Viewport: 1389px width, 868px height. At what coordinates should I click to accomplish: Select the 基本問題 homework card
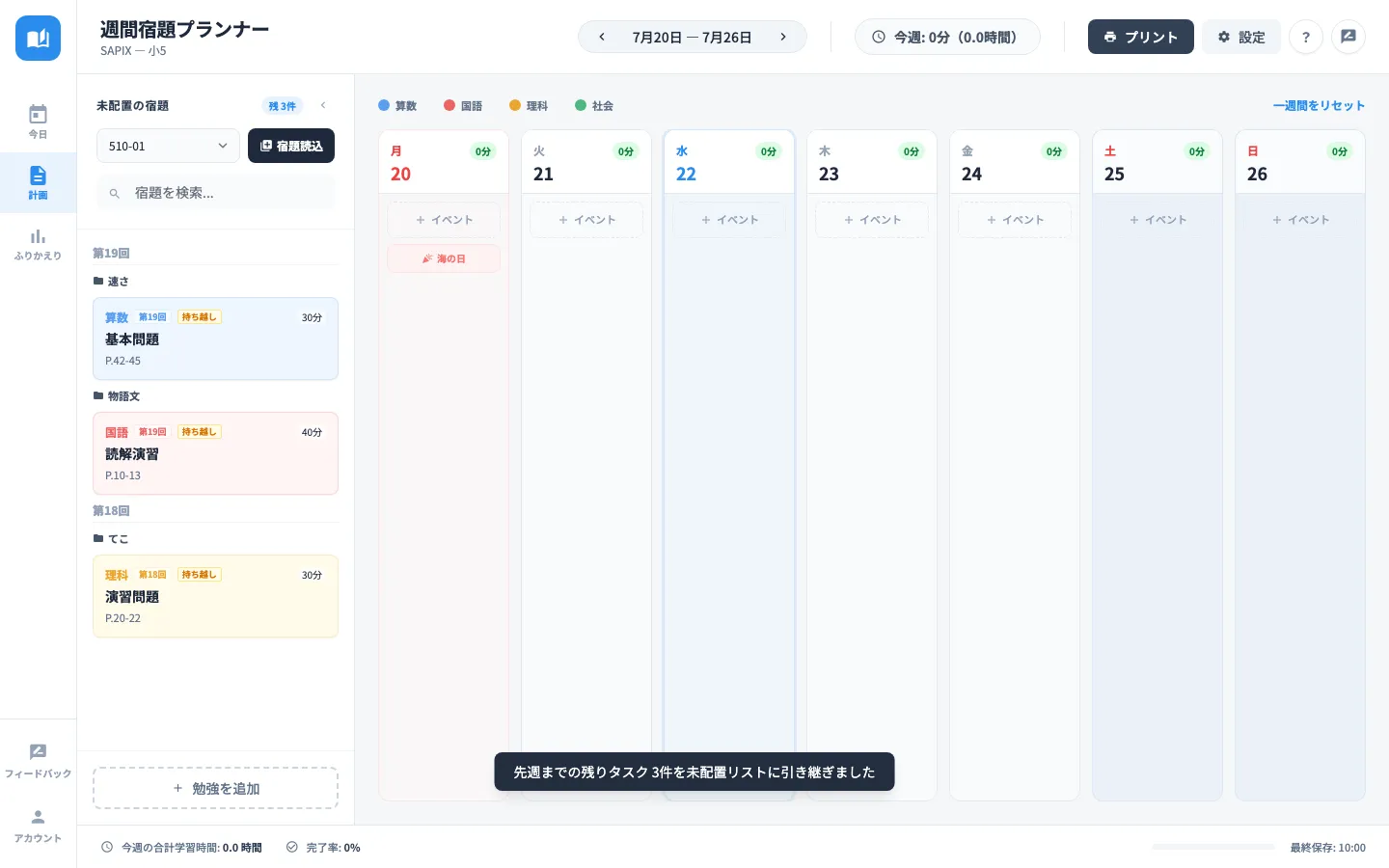[x=215, y=339]
